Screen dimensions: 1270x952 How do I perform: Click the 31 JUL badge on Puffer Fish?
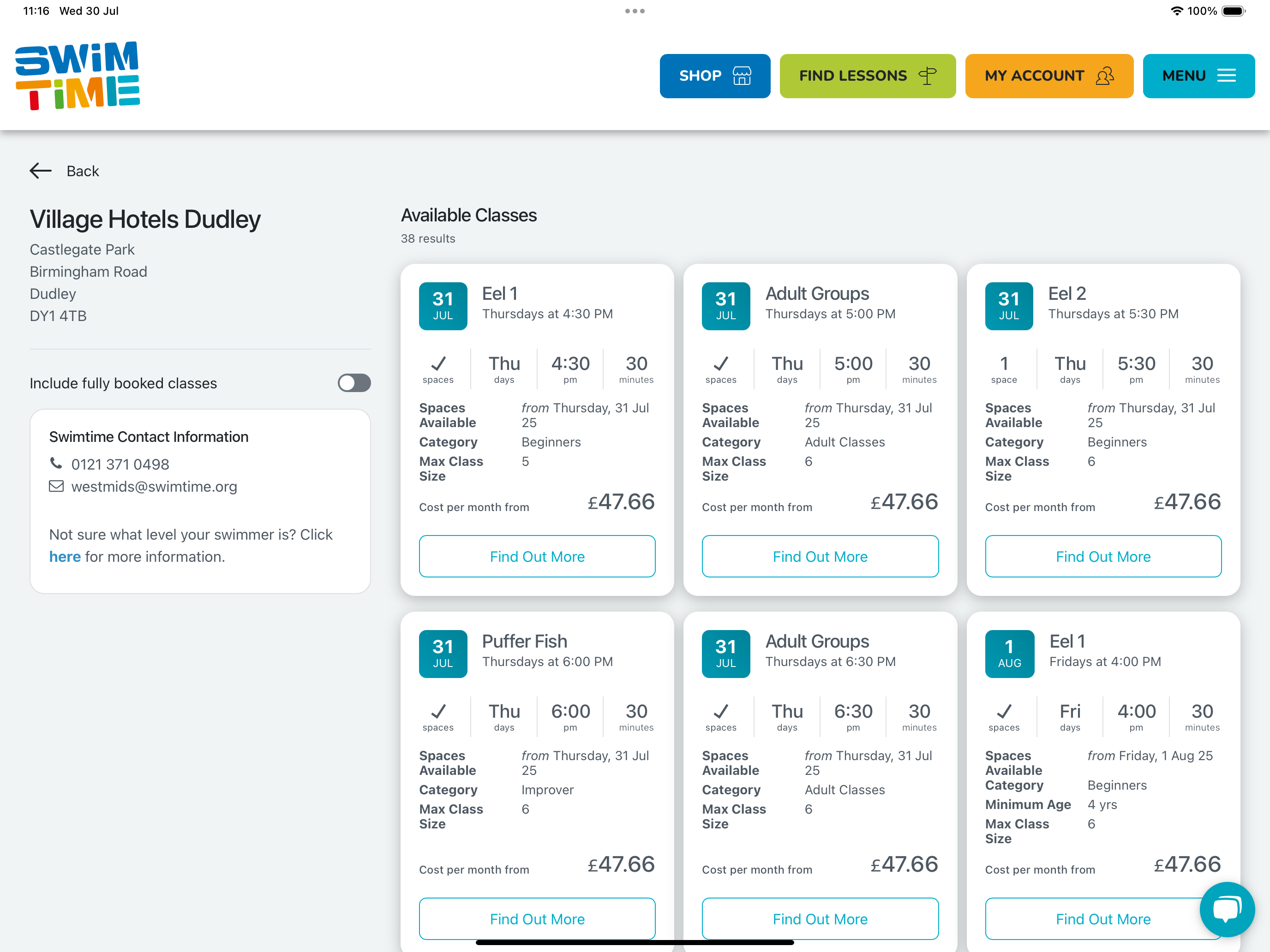(x=443, y=654)
